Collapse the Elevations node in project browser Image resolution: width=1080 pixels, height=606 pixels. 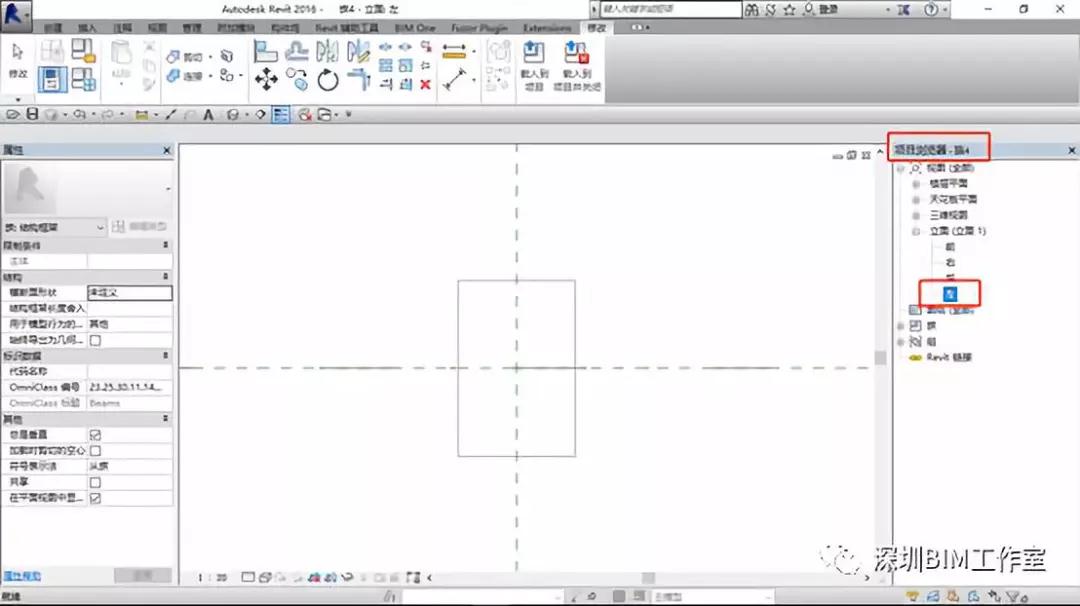point(915,231)
